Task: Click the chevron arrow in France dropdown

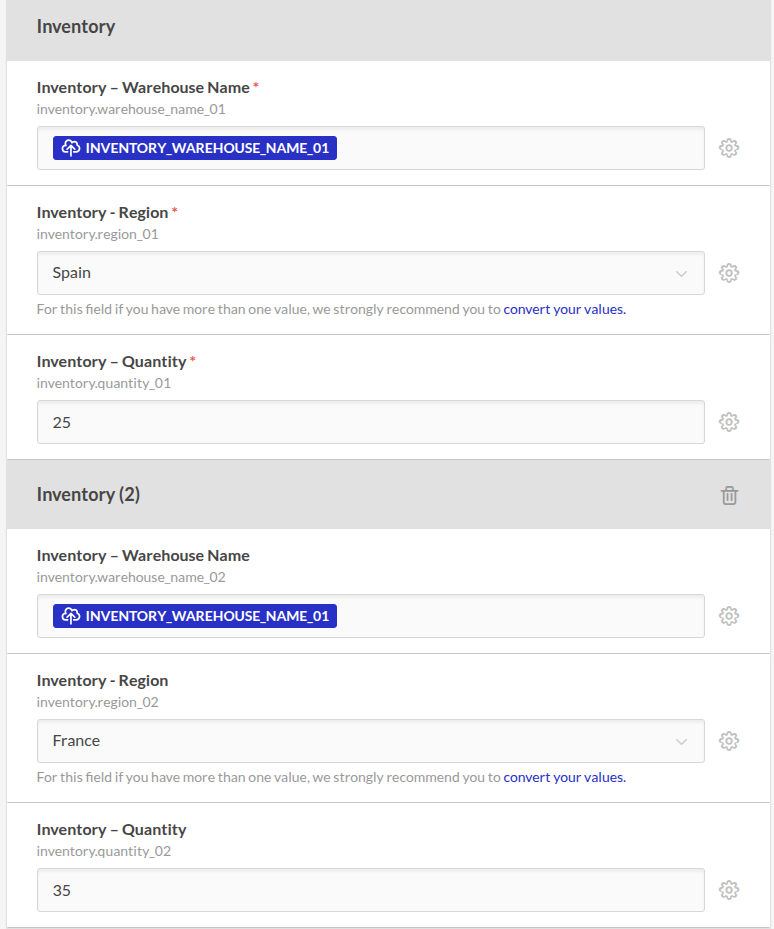Action: pos(682,742)
